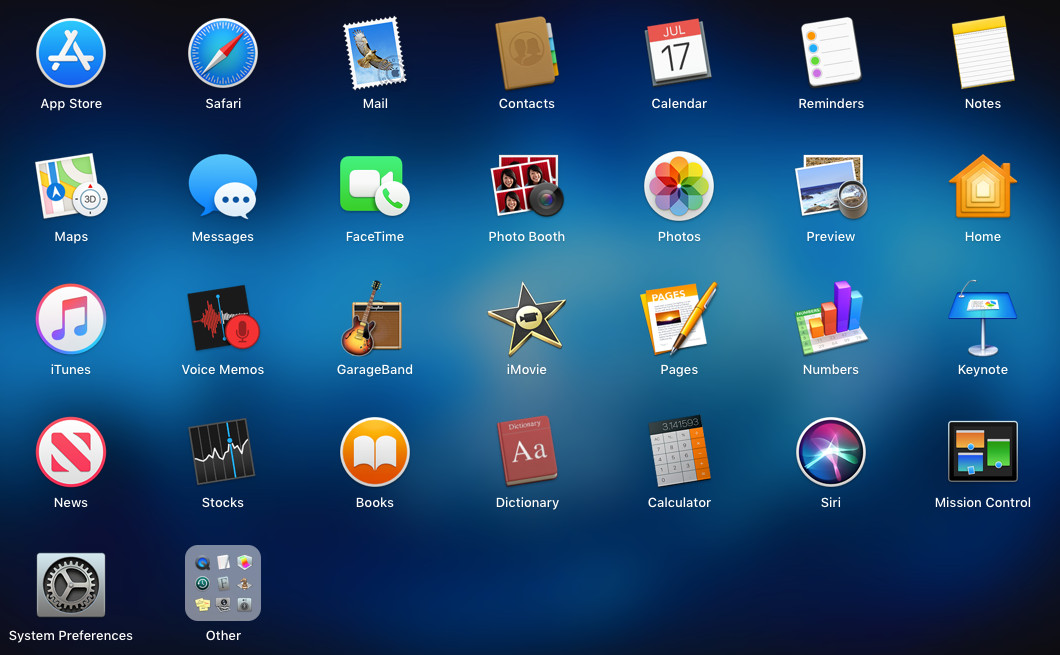This screenshot has height=655, width=1060.
Task: Launch the Stocks app
Action: pyautogui.click(x=223, y=452)
